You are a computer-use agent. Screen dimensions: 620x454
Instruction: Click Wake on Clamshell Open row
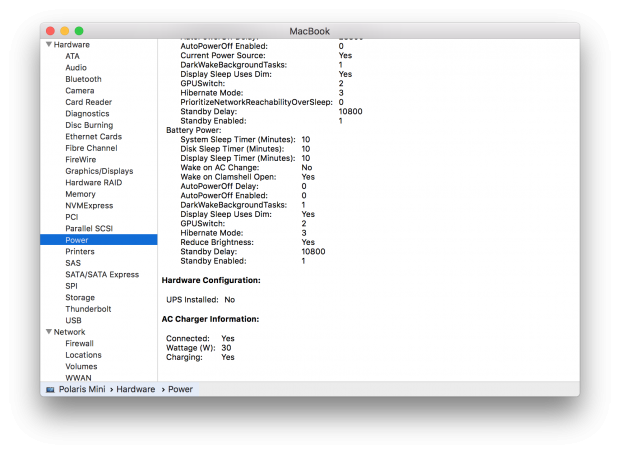point(248,177)
